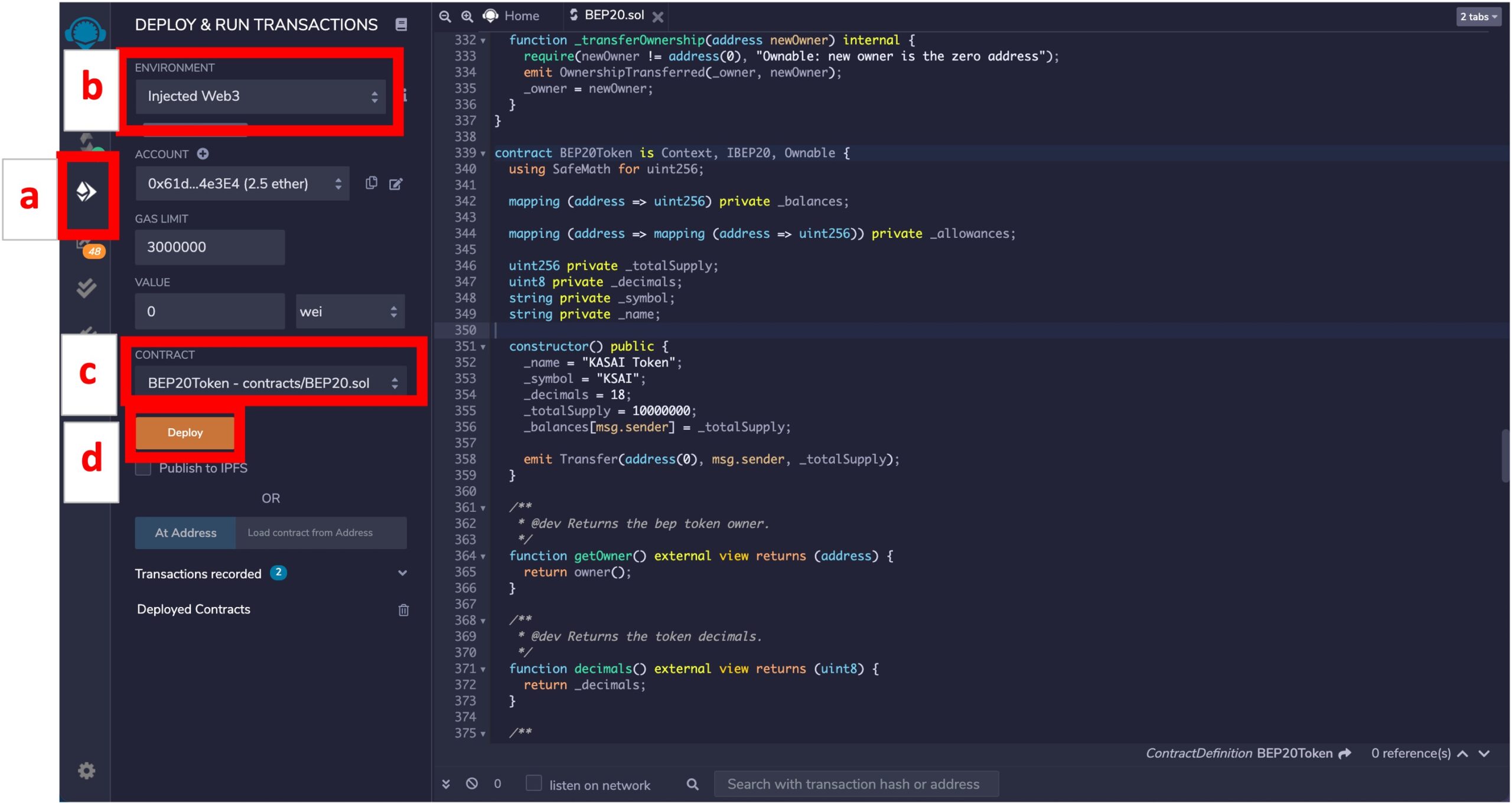Click the Deploy & Run Transactions sidebar icon

coord(87,192)
